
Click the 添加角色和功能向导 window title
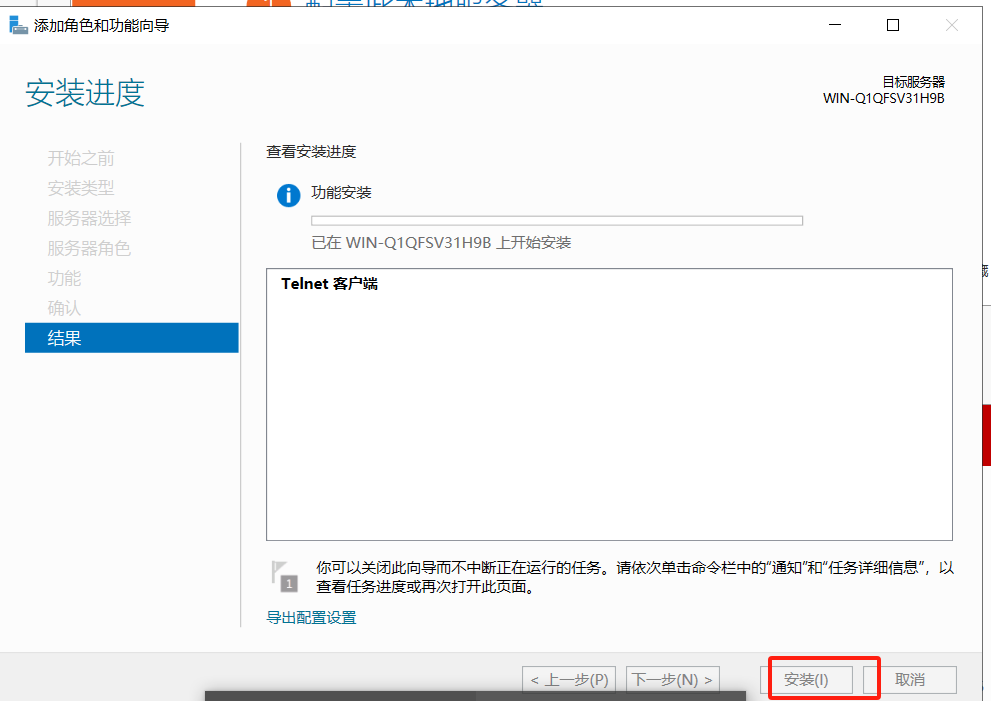(x=102, y=26)
